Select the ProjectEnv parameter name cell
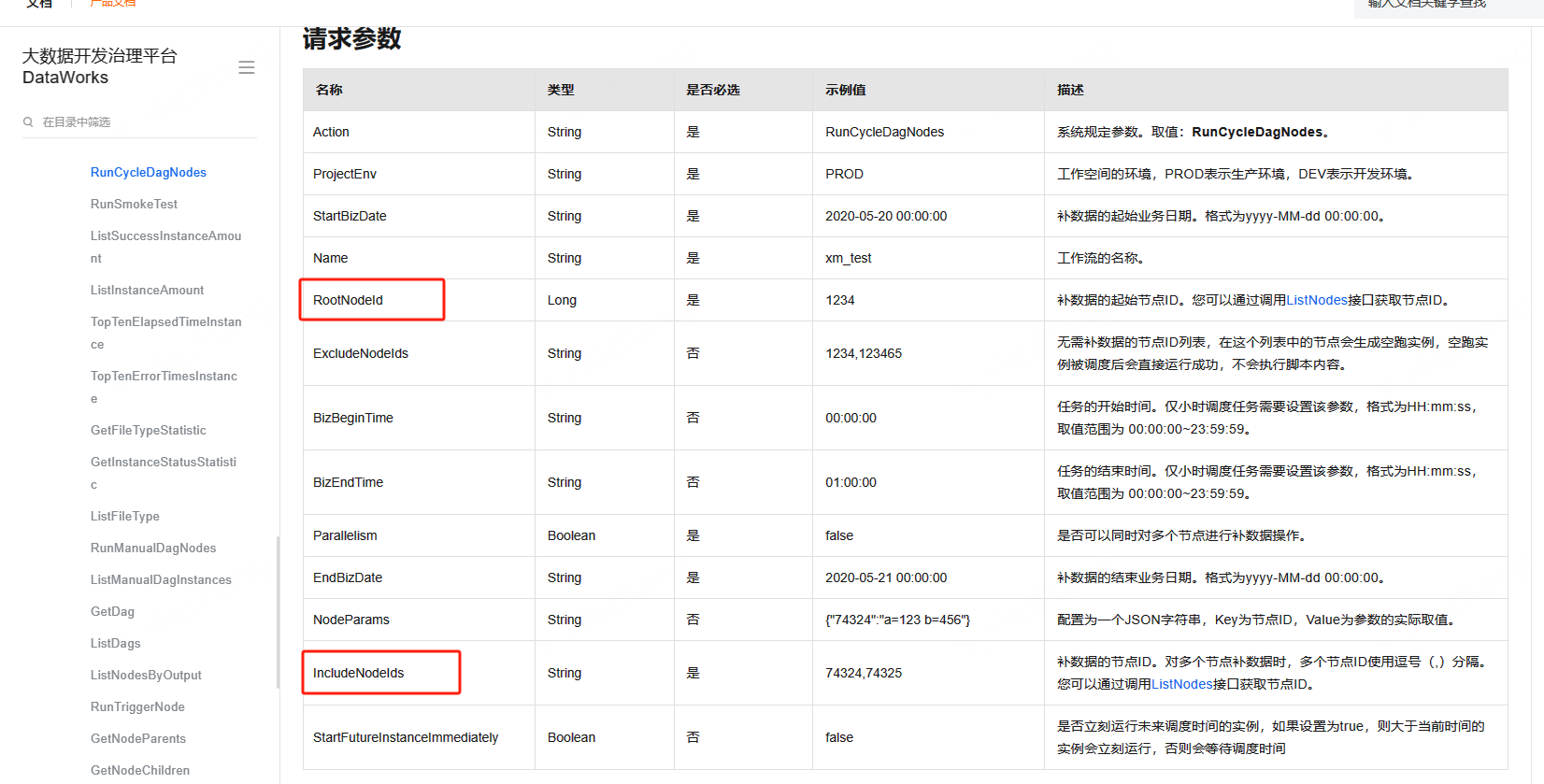This screenshot has height=784, width=1544. click(x=419, y=174)
